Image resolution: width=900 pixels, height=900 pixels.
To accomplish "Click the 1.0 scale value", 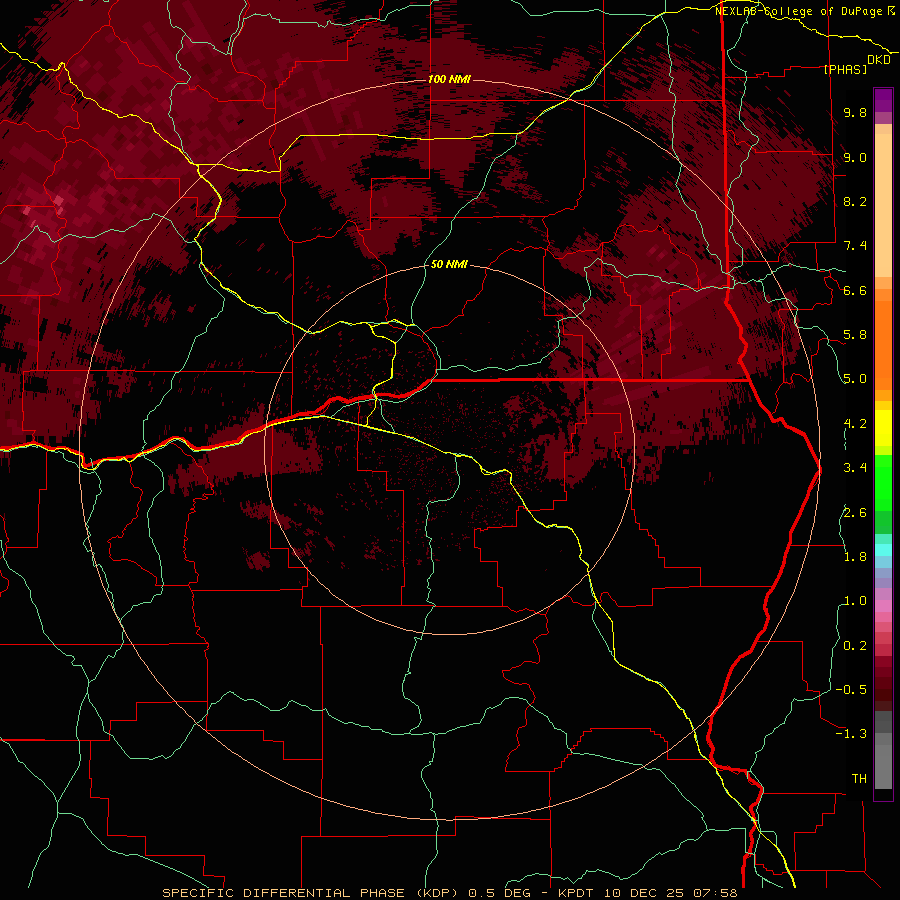I will tap(855, 601).
